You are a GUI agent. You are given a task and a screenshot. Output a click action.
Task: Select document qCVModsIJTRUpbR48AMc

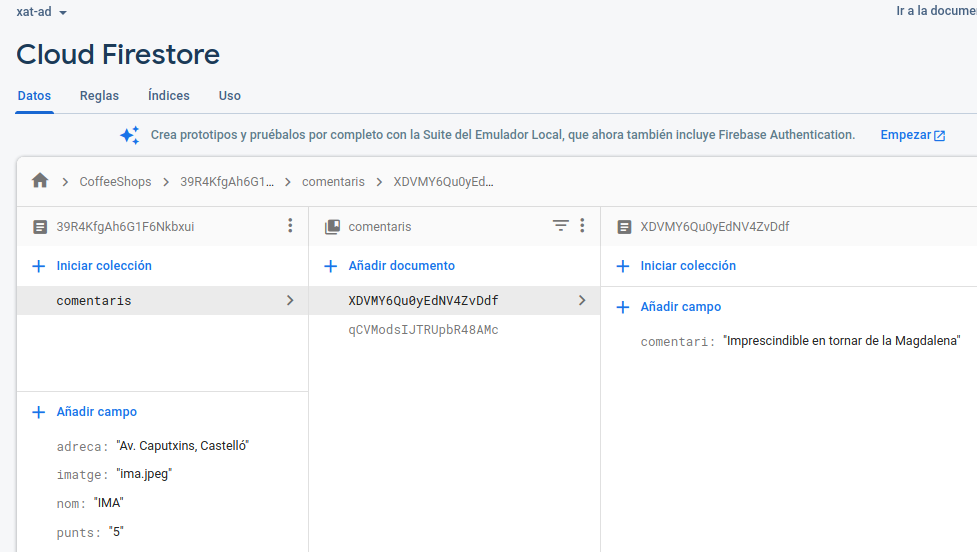pyautogui.click(x=423, y=330)
